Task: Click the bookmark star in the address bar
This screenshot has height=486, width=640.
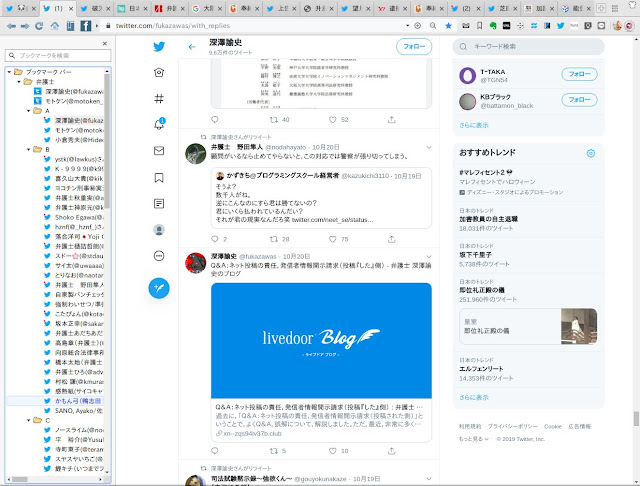Action: pyautogui.click(x=448, y=26)
